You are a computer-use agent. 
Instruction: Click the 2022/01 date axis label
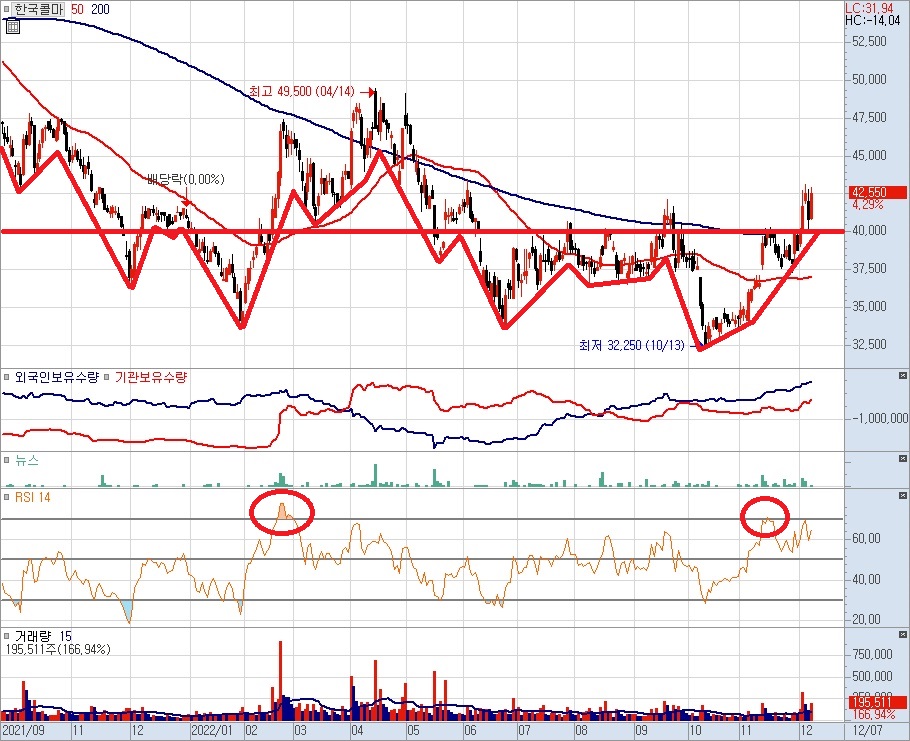tap(211, 730)
